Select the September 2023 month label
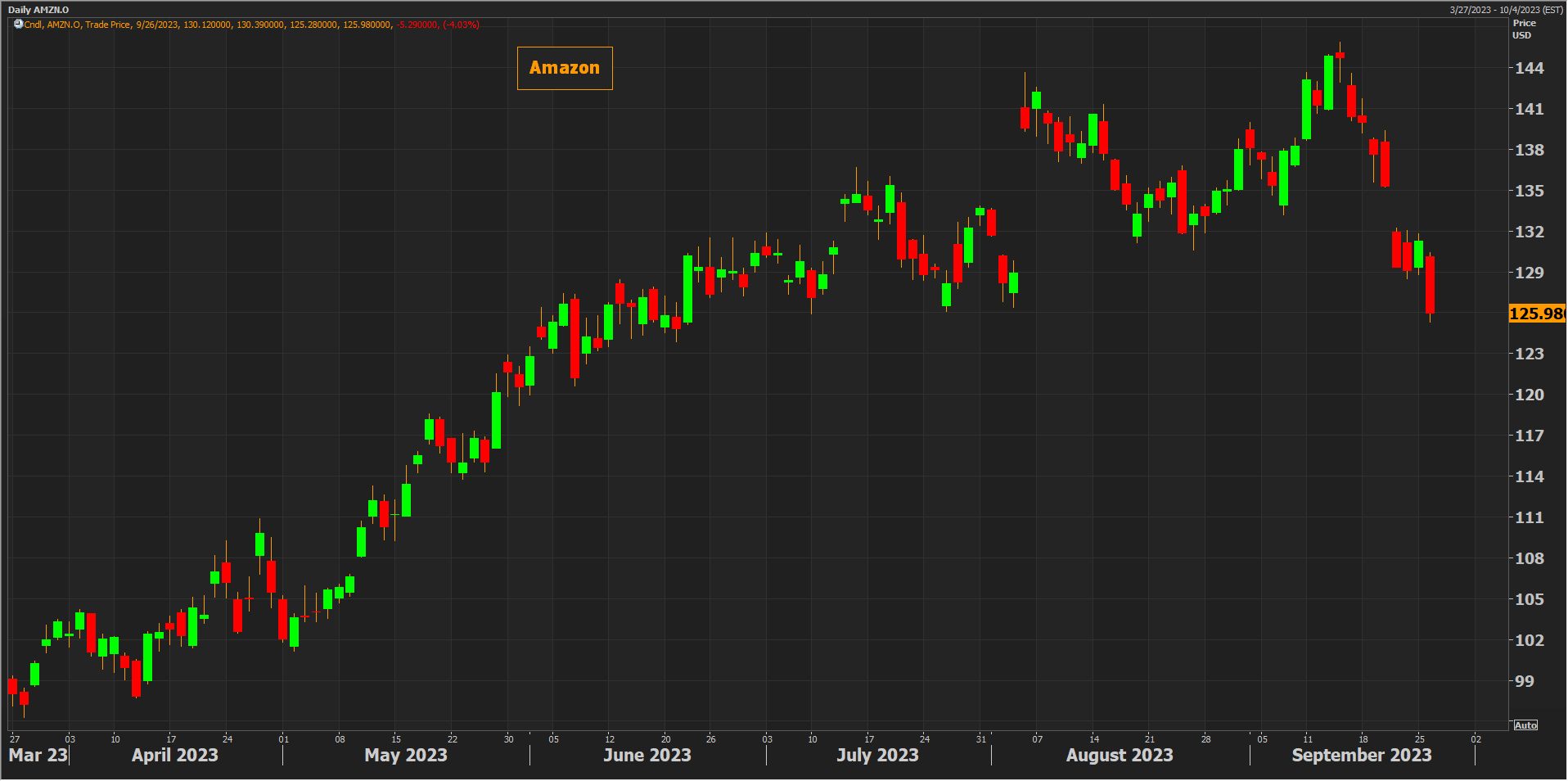Screen dimensions: 1568x781 (x=1361, y=755)
